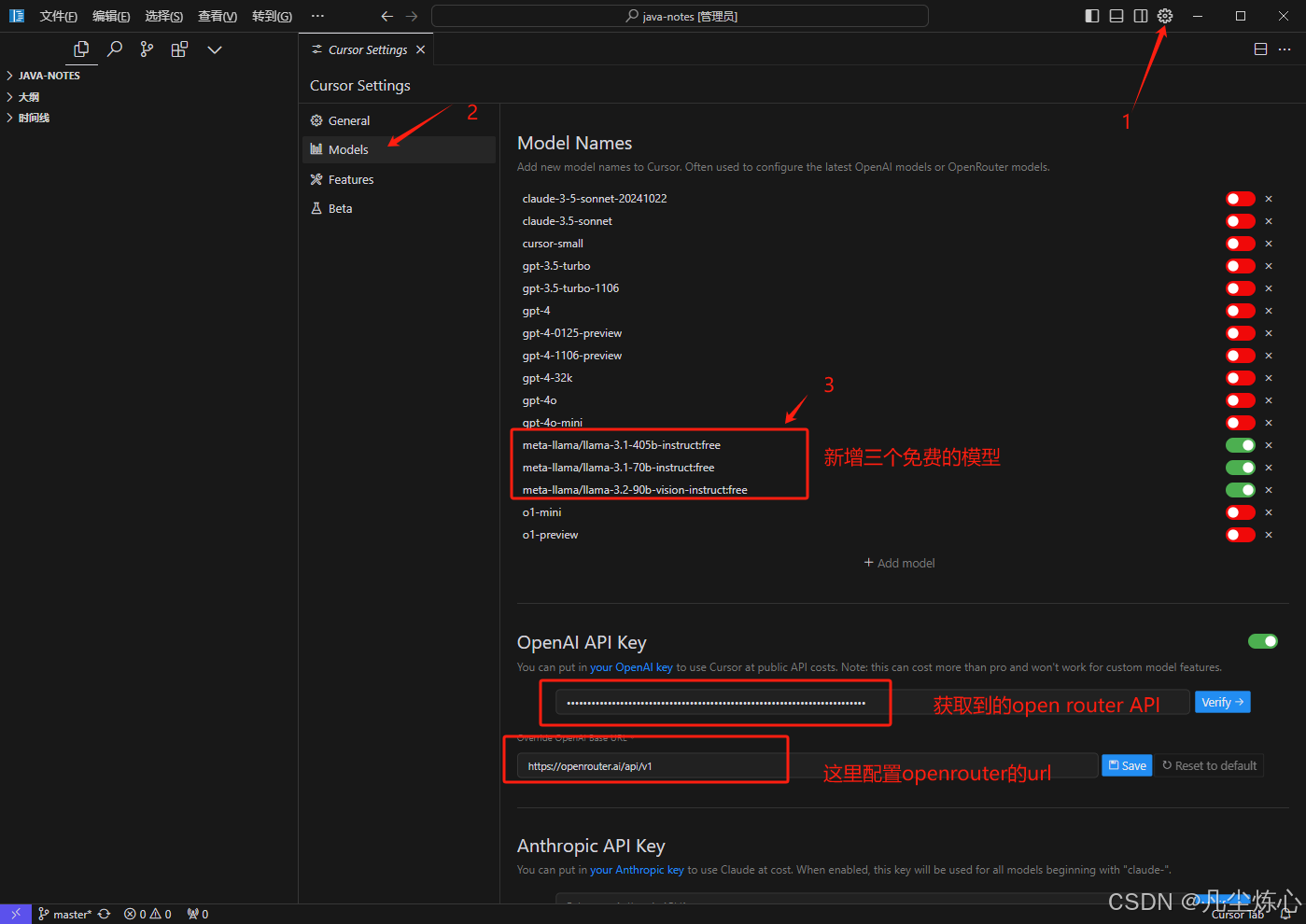Close the Cursor Settings tab
Image resolution: width=1306 pixels, height=924 pixels.
coord(421,49)
